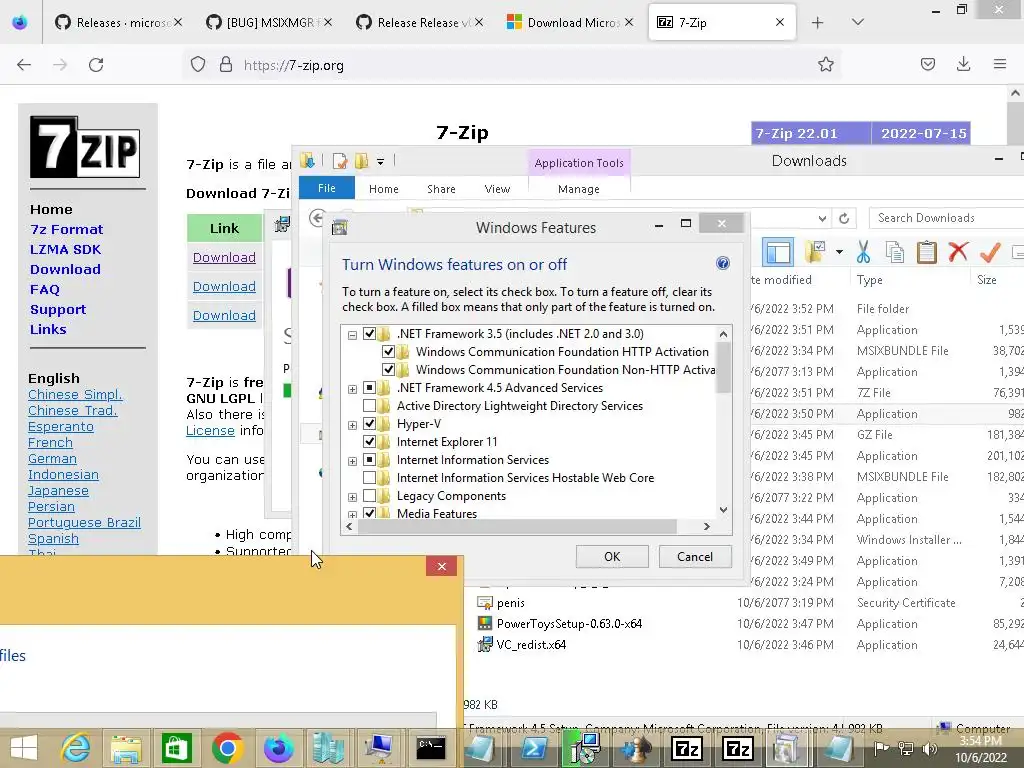1024x768 pixels.
Task: Uncheck .NET Framework 3.5 feature
Action: (x=369, y=334)
